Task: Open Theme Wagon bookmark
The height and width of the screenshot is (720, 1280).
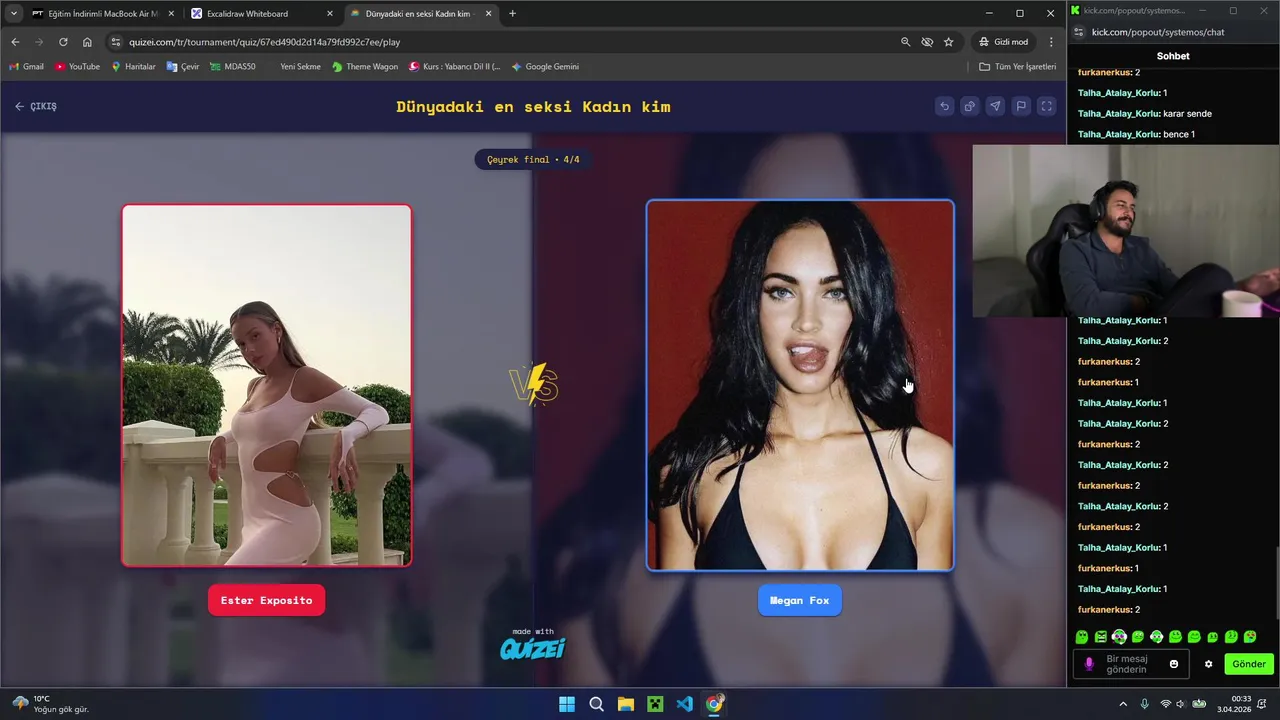Action: [365, 67]
